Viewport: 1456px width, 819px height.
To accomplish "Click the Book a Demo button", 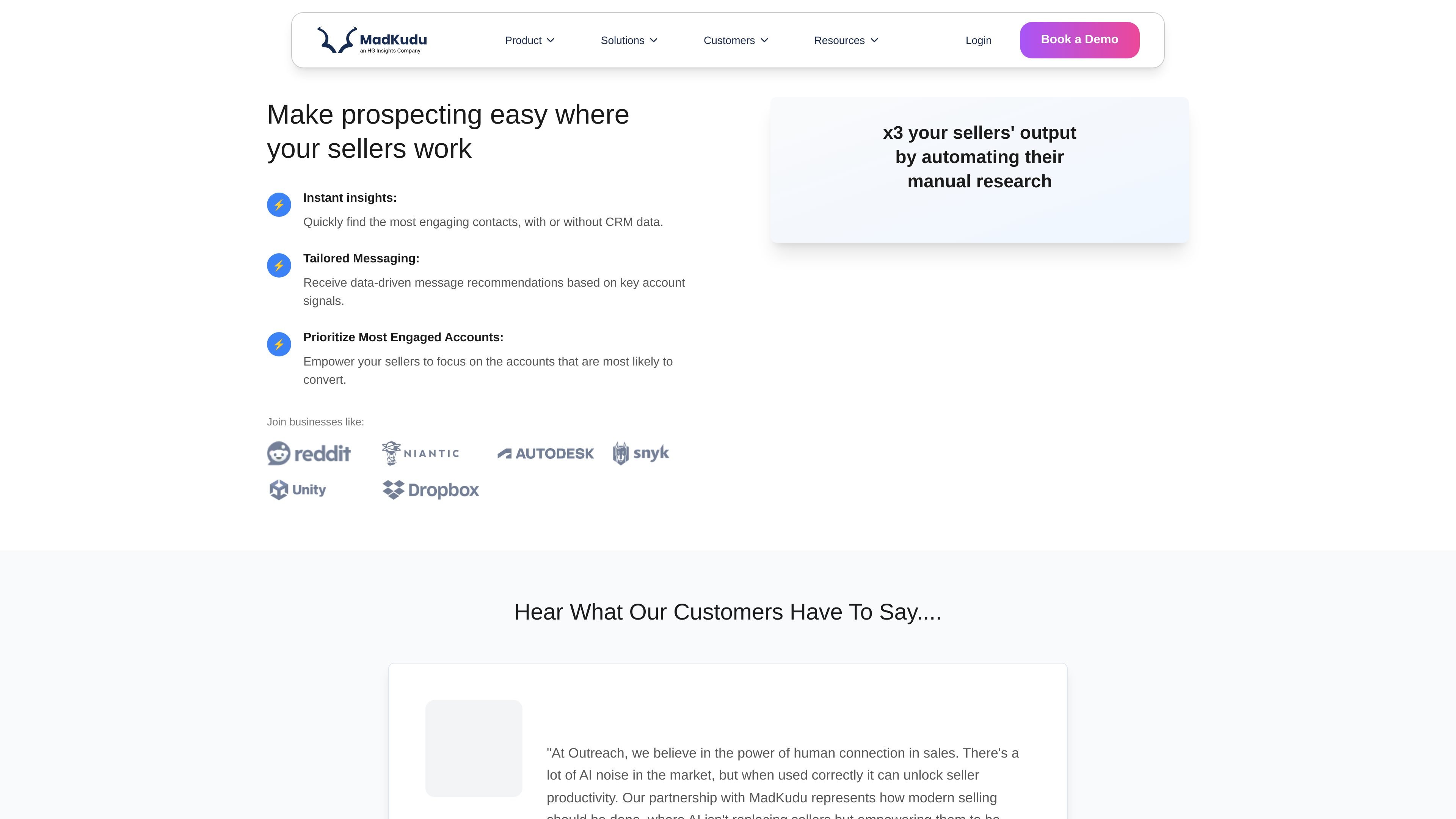I will click(x=1079, y=40).
